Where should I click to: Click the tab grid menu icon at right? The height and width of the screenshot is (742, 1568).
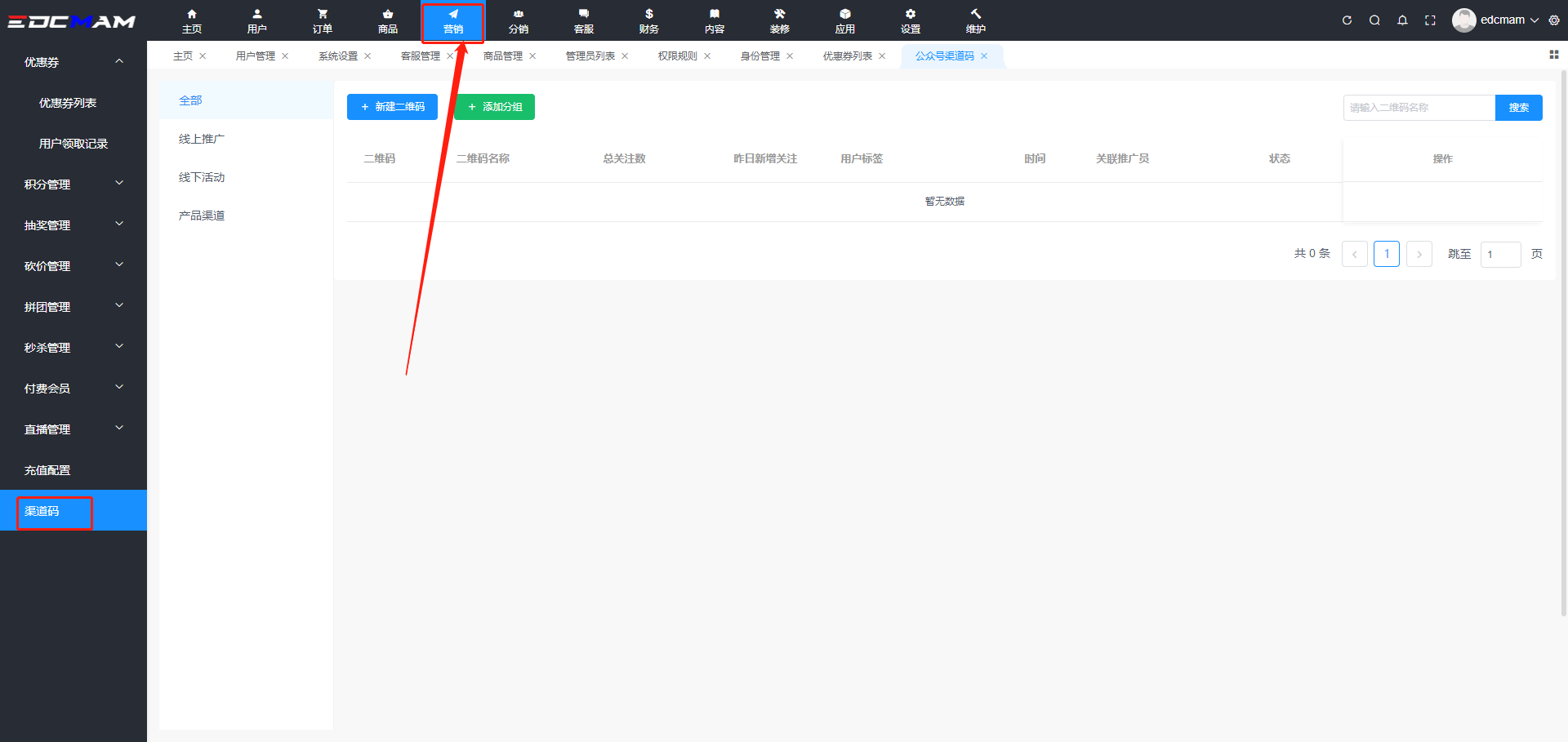click(x=1553, y=55)
